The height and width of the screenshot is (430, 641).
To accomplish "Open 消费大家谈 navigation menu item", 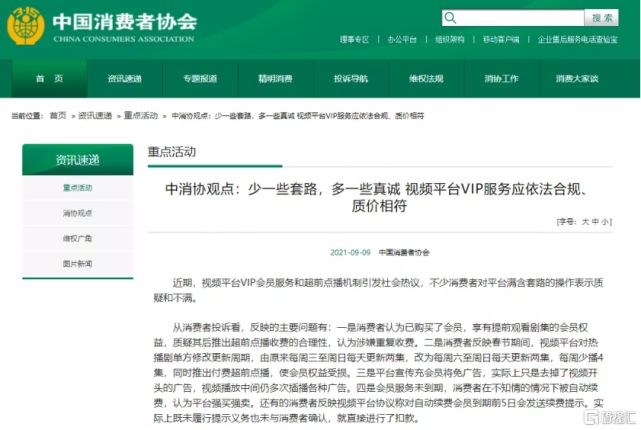I will (x=577, y=78).
